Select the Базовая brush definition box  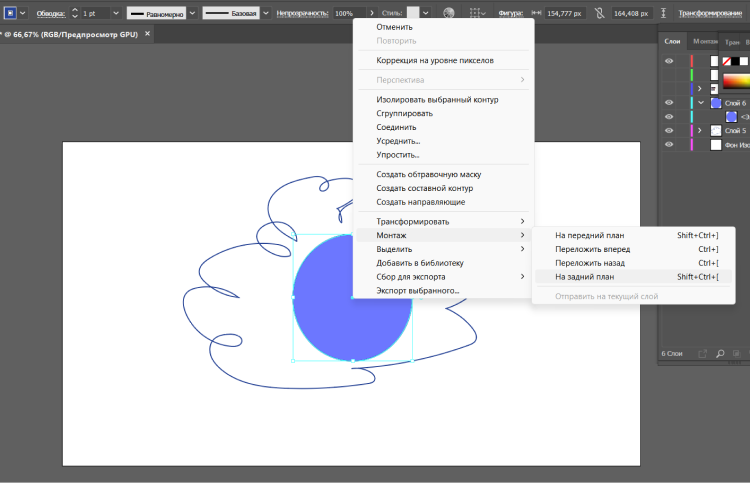tap(231, 13)
